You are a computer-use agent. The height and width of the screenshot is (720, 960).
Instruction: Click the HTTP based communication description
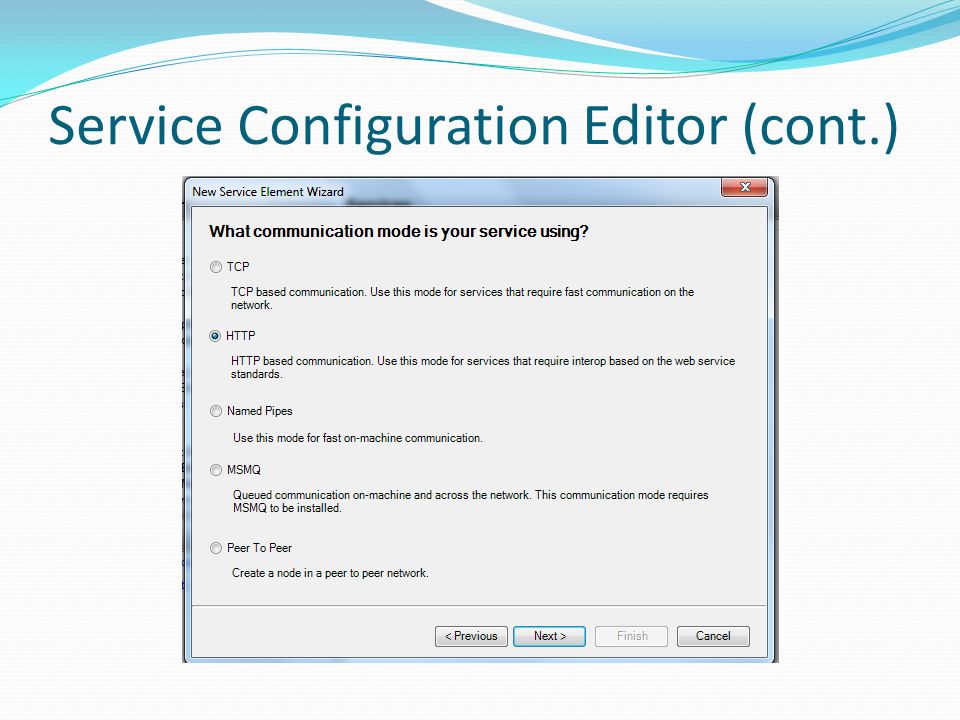click(482, 367)
